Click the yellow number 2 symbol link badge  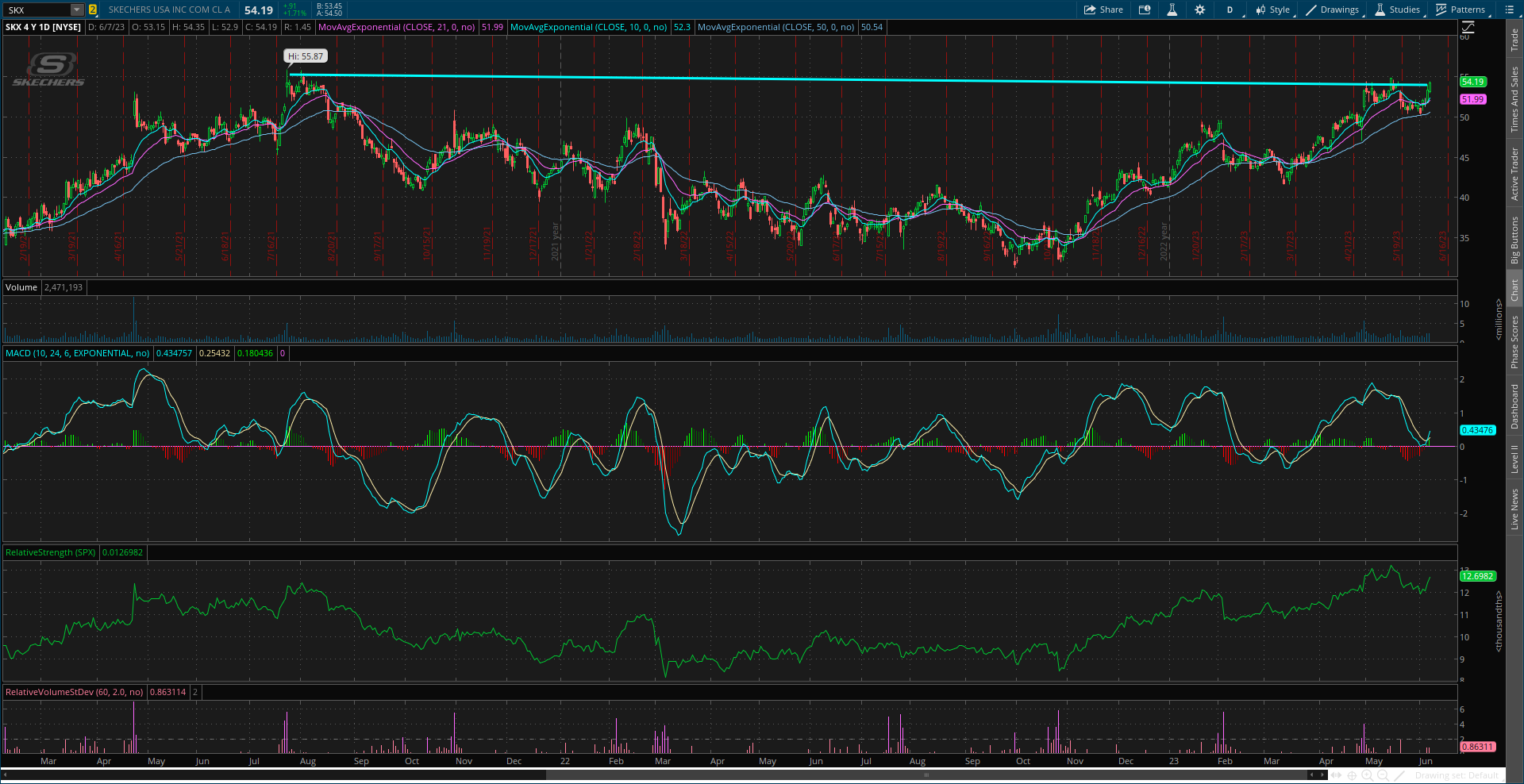pyautogui.click(x=93, y=10)
